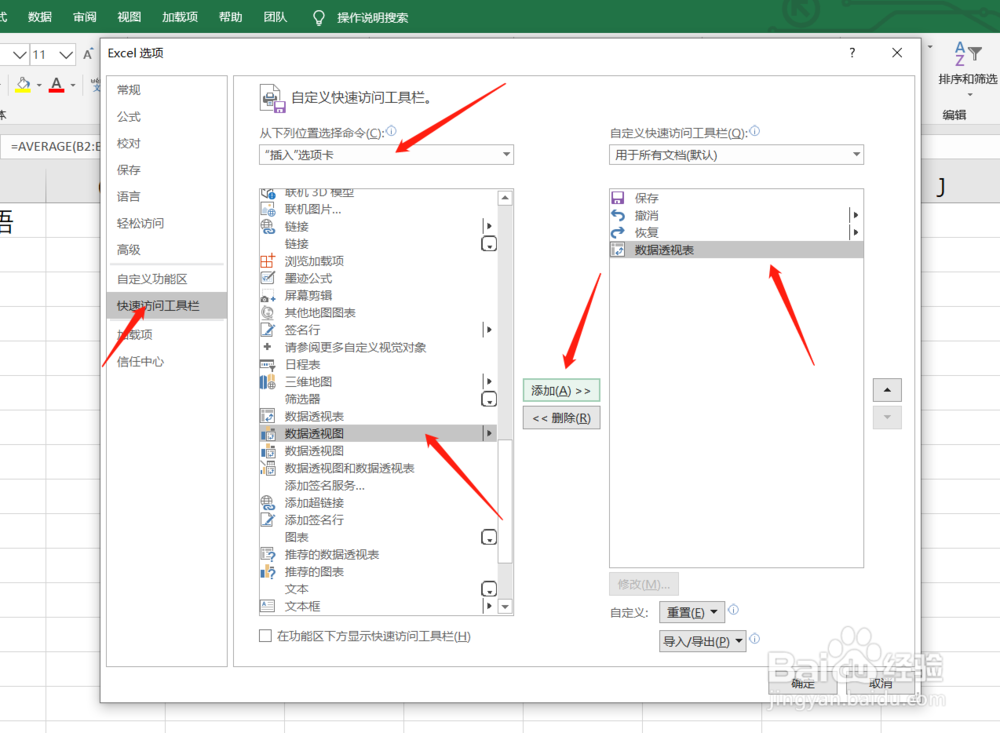Open the 轻松访问 options category
Image resolution: width=1000 pixels, height=733 pixels.
pyautogui.click(x=140, y=223)
